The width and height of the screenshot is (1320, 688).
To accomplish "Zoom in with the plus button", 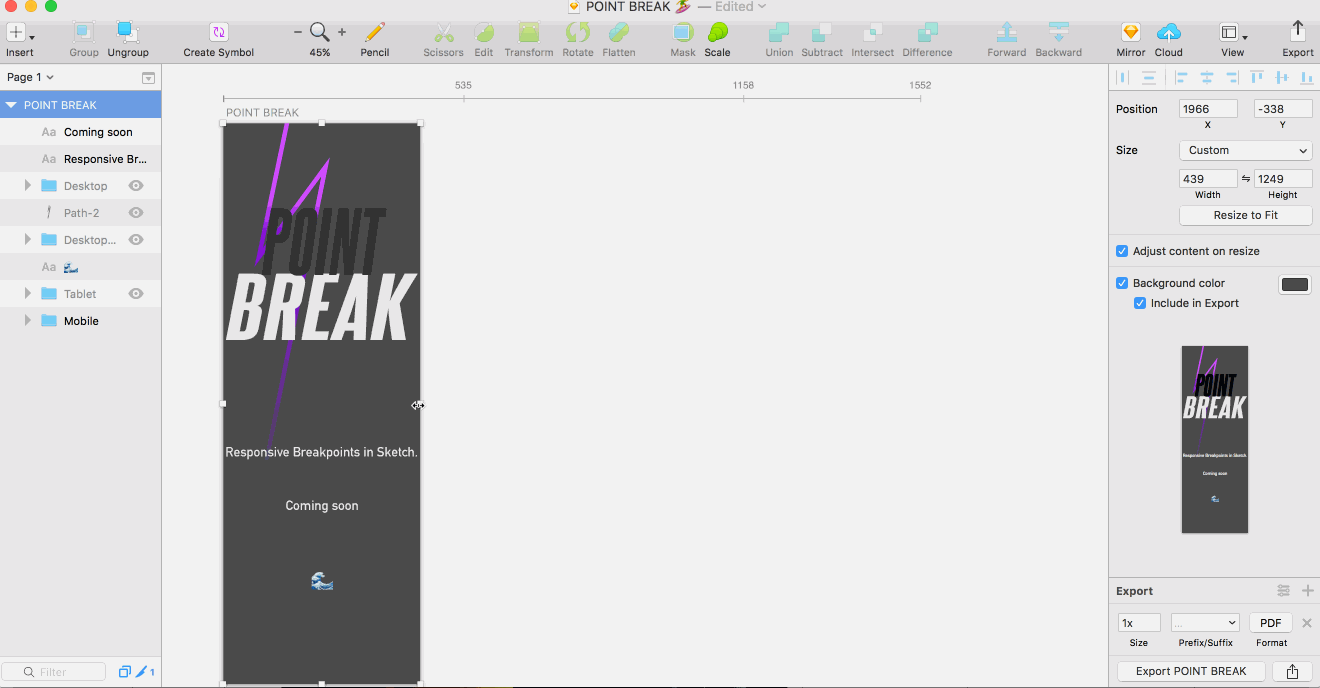I will point(342,32).
